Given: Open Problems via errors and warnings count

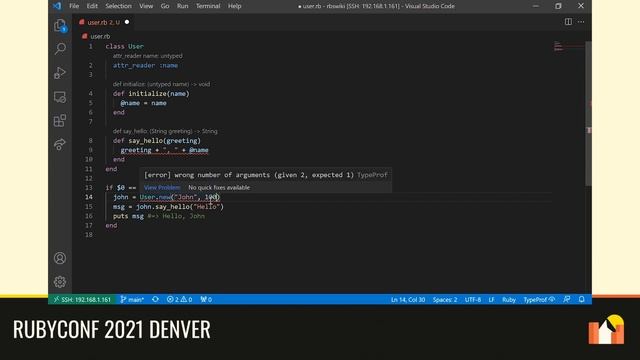Looking at the screenshot, I should 179,300.
